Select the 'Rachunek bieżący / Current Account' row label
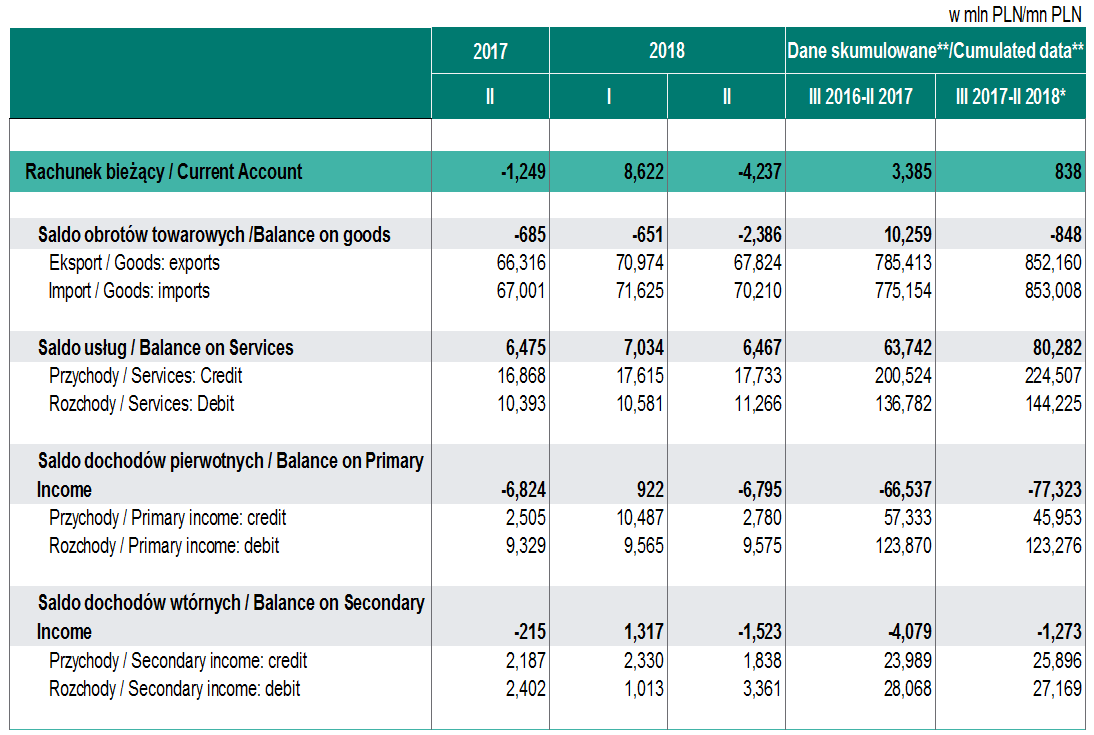 click(163, 172)
